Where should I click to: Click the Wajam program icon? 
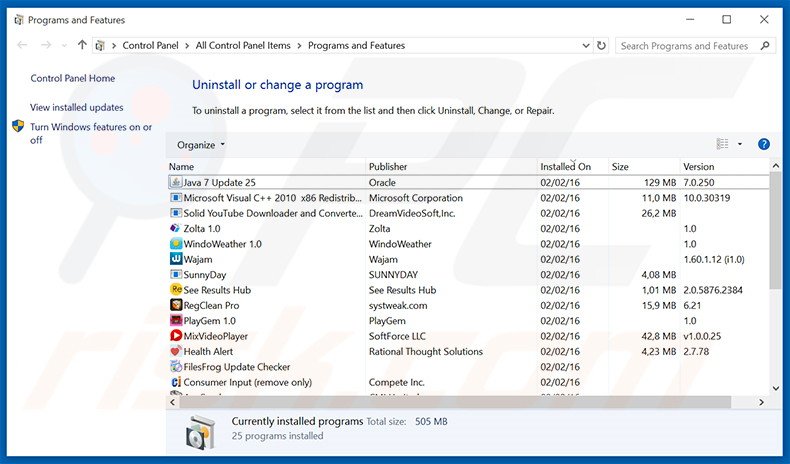176,259
